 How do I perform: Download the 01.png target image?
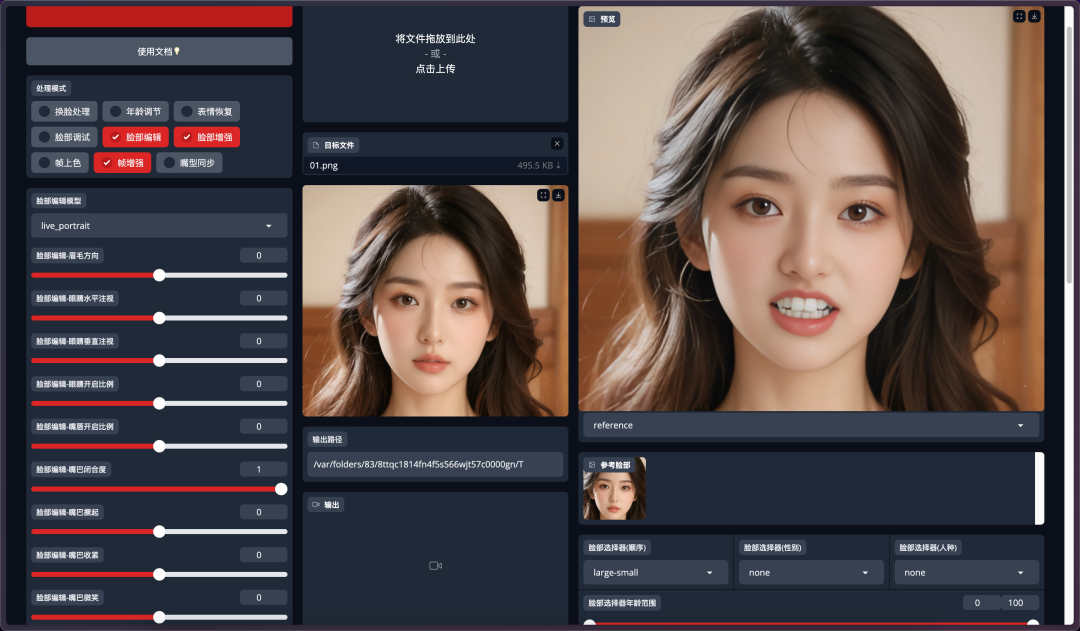559,196
